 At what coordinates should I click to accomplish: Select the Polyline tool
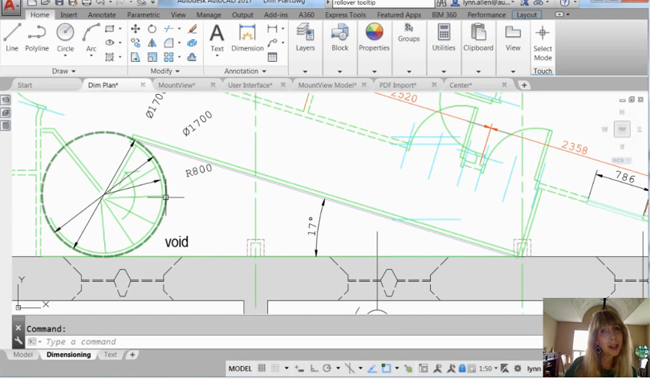tap(37, 37)
